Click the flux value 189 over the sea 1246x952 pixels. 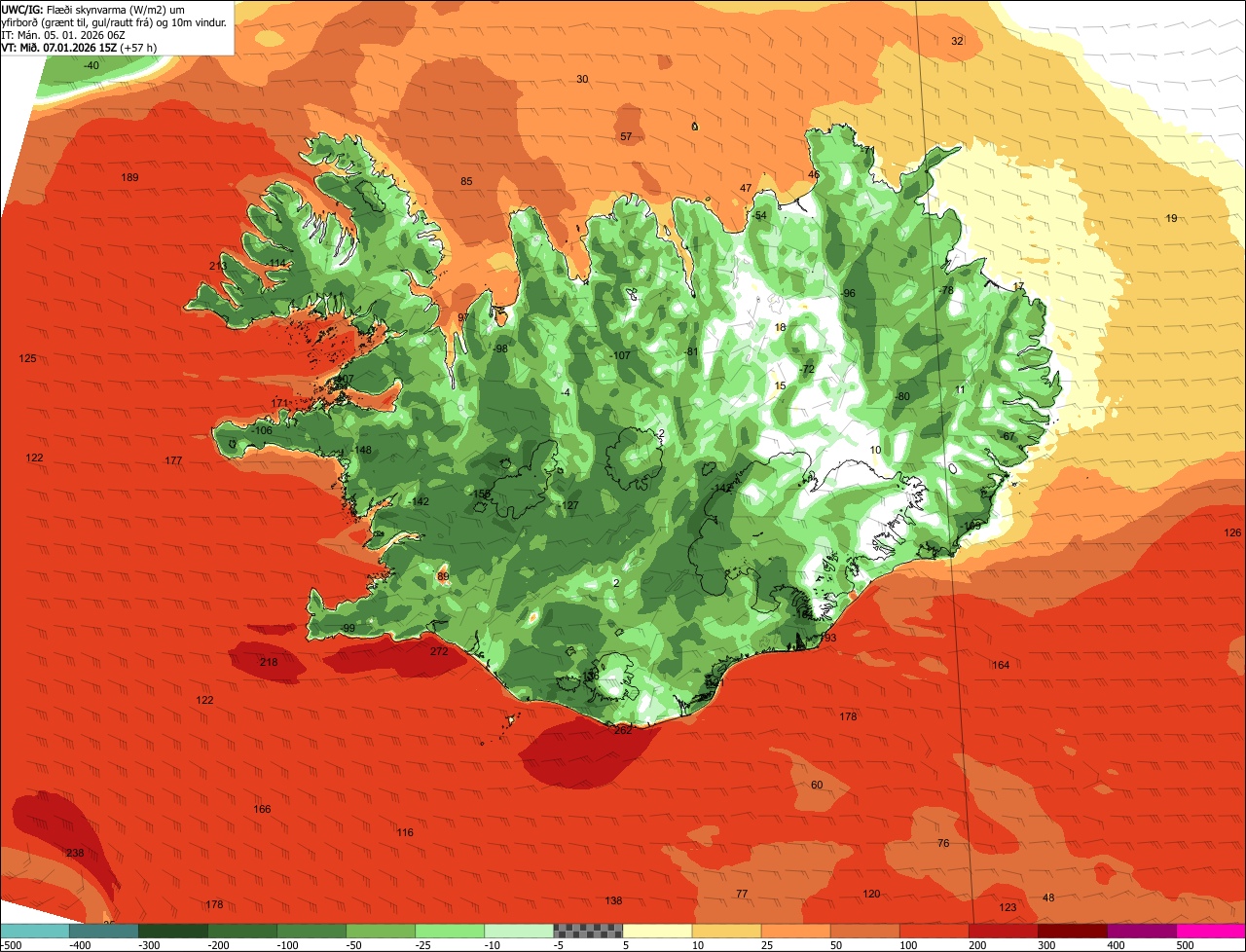coord(129,177)
